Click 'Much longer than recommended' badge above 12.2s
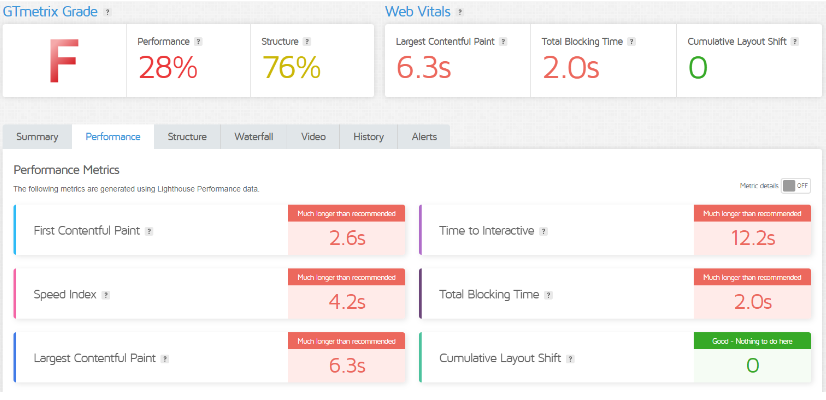The width and height of the screenshot is (826, 400). coord(752,213)
